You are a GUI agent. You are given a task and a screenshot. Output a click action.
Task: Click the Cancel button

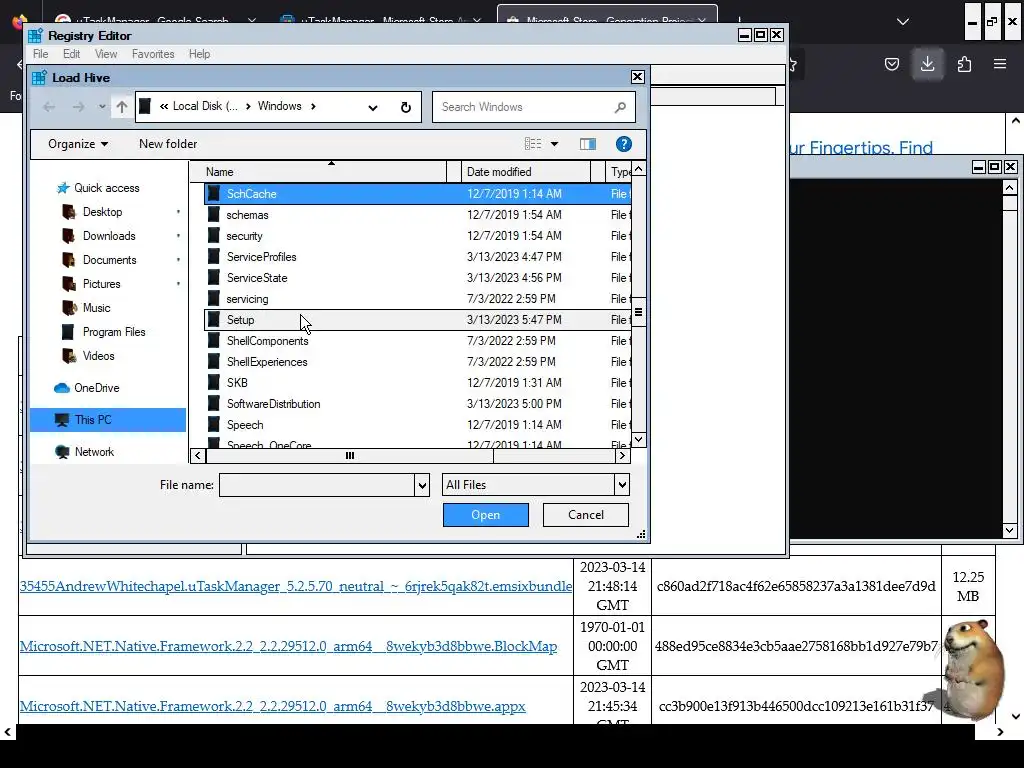[586, 515]
